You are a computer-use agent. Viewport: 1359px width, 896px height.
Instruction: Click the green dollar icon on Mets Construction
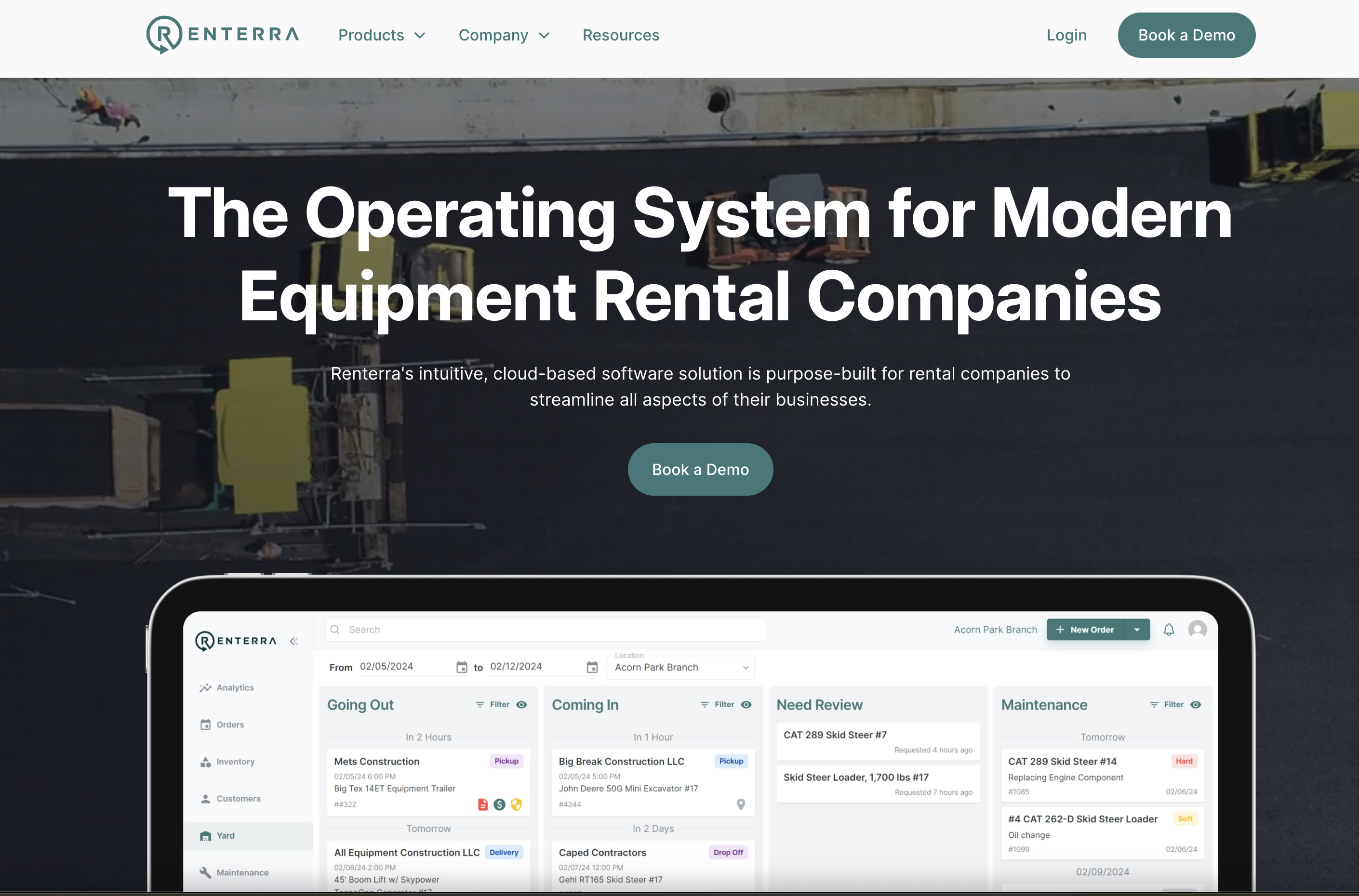click(x=499, y=804)
